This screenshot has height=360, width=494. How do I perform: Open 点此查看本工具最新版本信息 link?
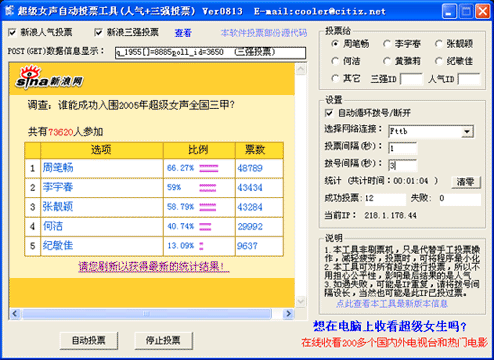pyautogui.click(x=392, y=304)
